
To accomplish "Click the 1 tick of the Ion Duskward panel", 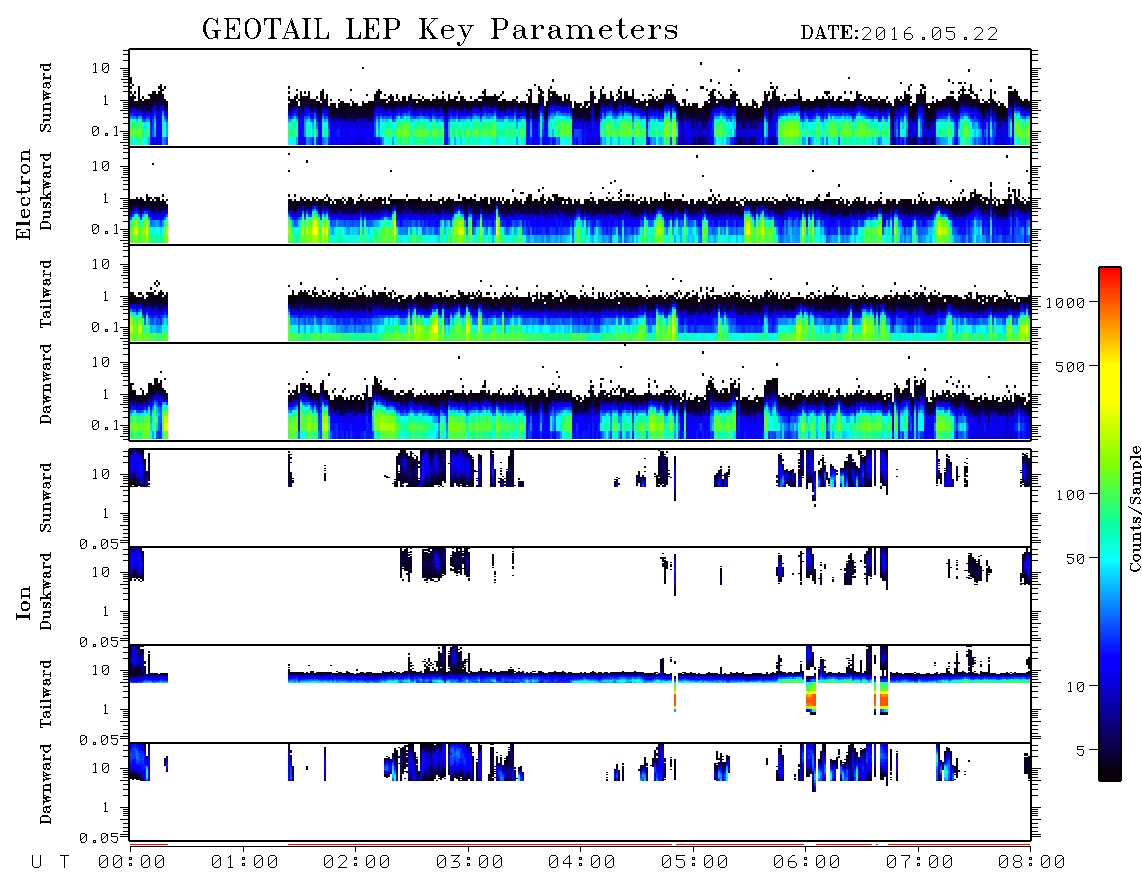I will 106,611.
